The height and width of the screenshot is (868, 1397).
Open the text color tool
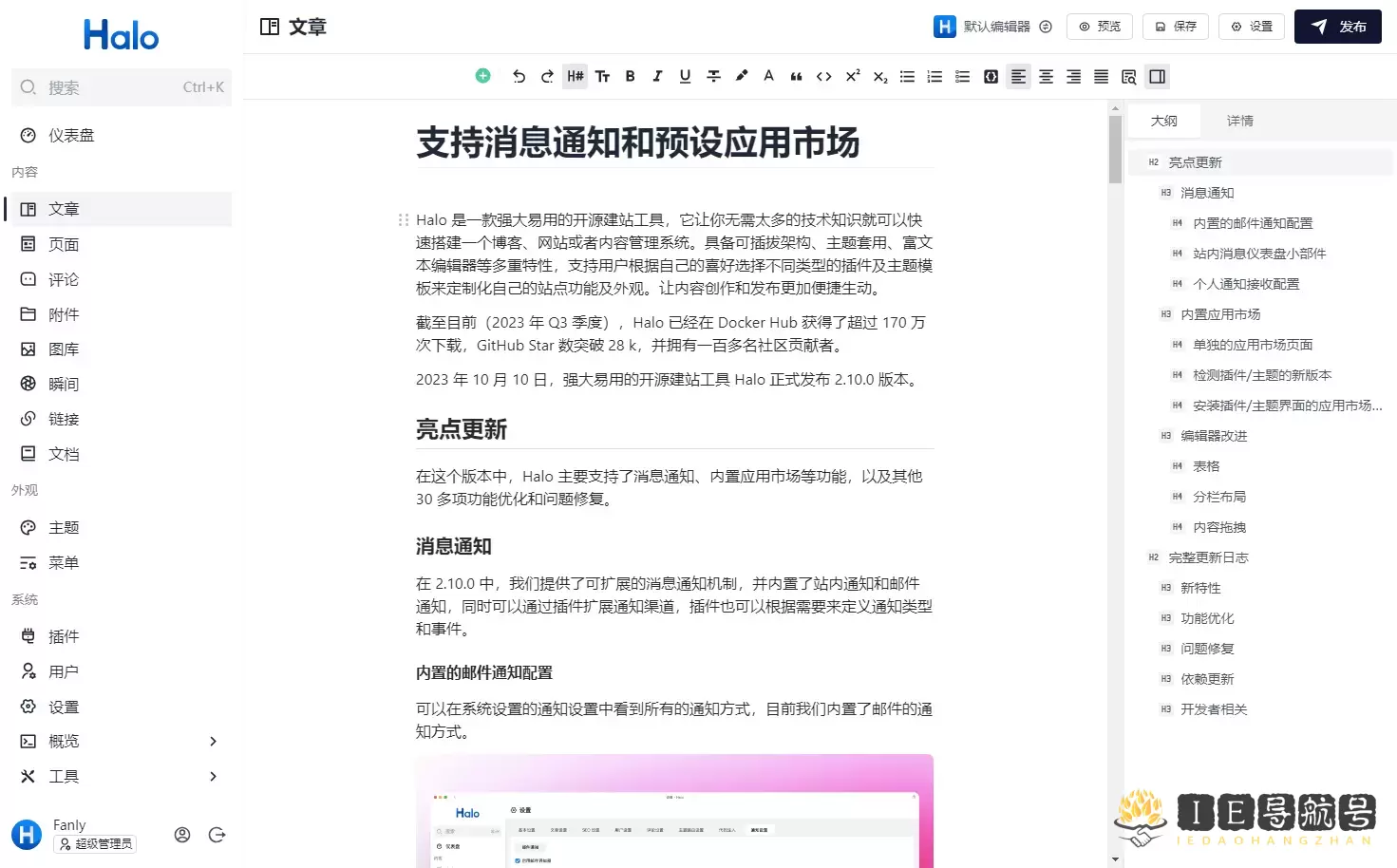[768, 77]
